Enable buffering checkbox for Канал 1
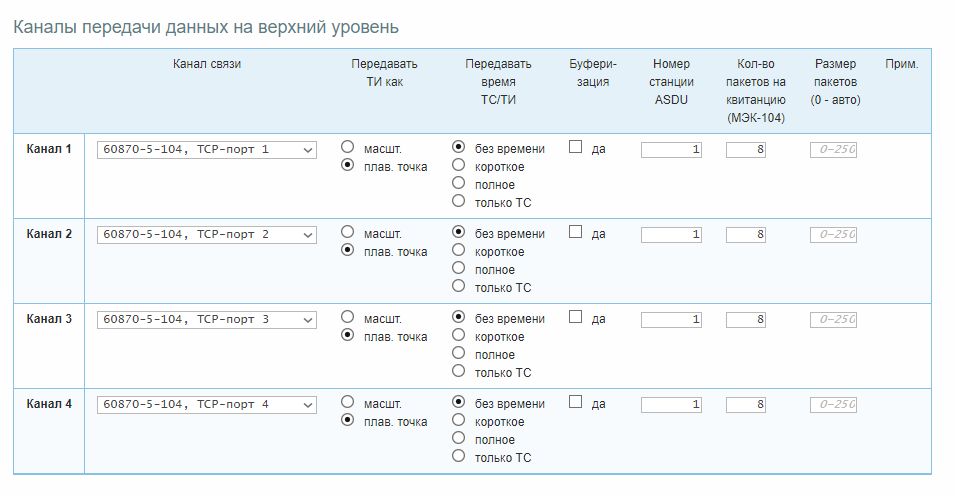 pyautogui.click(x=576, y=147)
